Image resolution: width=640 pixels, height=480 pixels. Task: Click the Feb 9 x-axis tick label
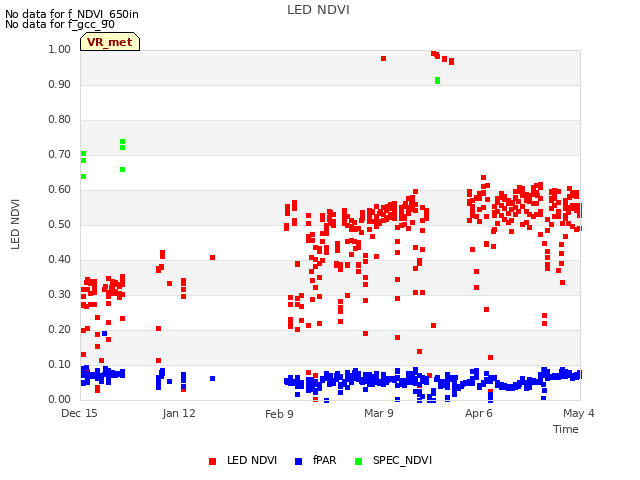tap(279, 414)
